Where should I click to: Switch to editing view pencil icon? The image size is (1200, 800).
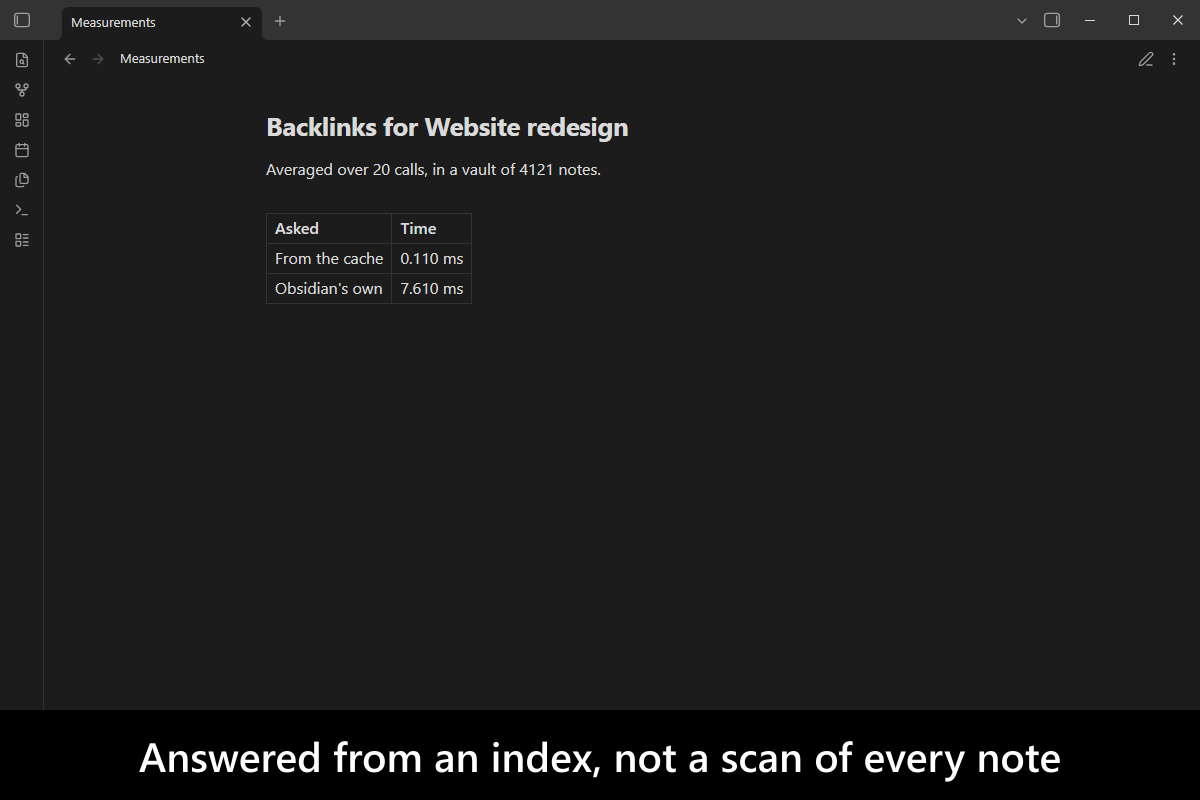click(1146, 59)
